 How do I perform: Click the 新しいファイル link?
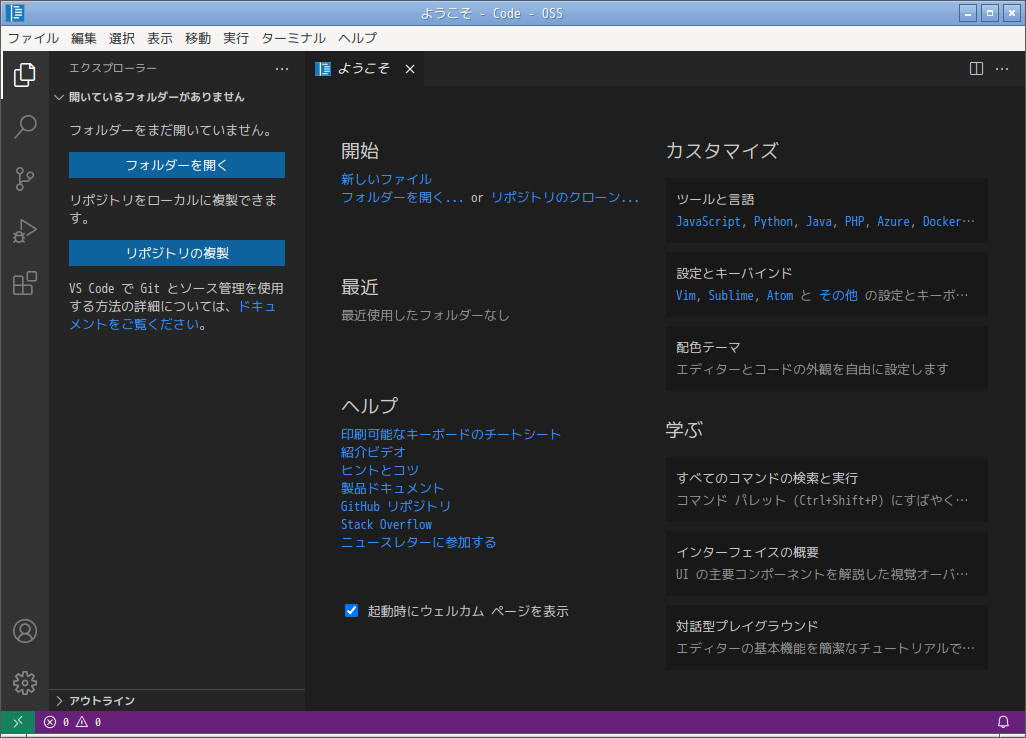(386, 179)
